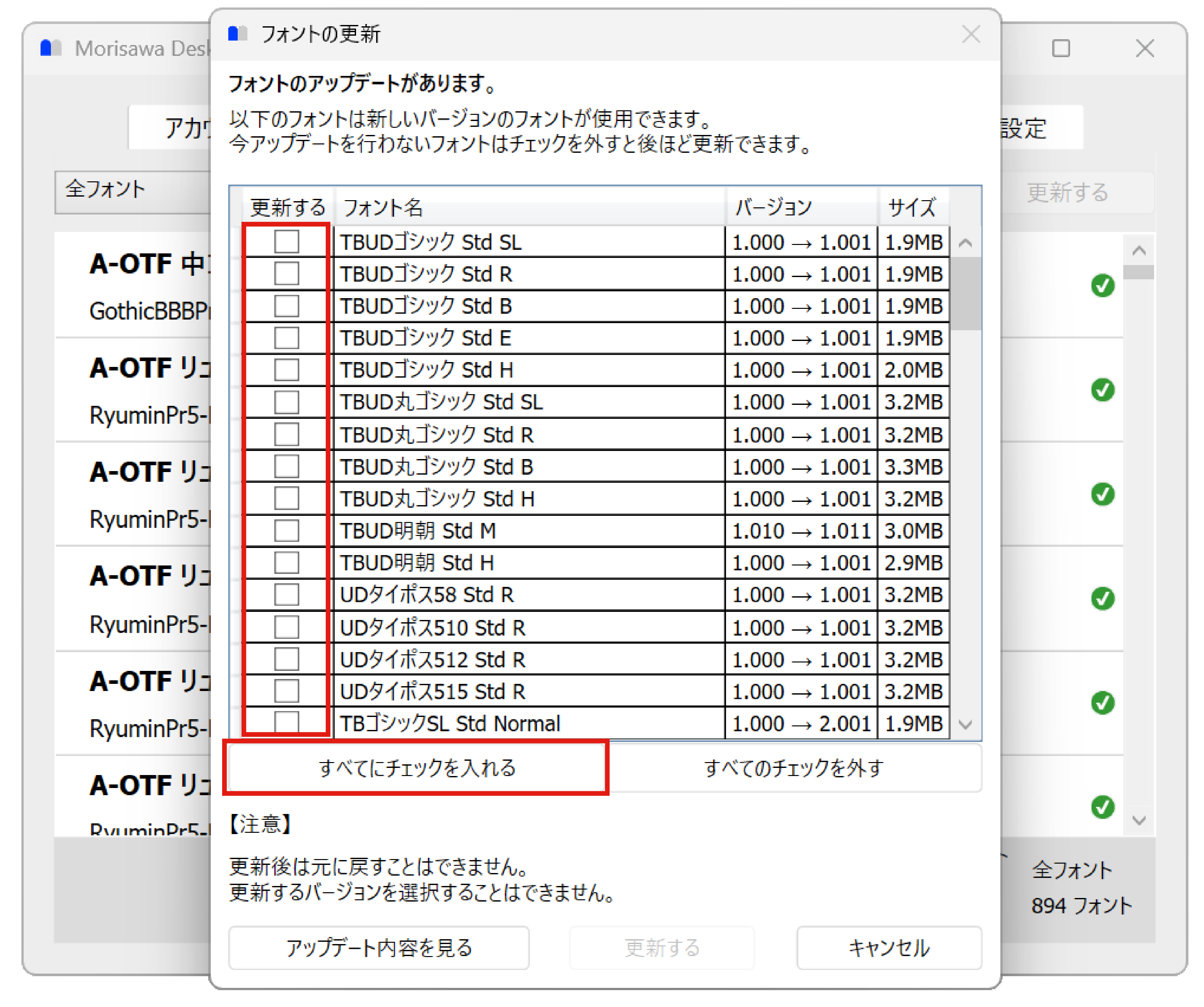Sort by the バージョン column header
The height and width of the screenshot is (1007, 1204).
point(802,207)
